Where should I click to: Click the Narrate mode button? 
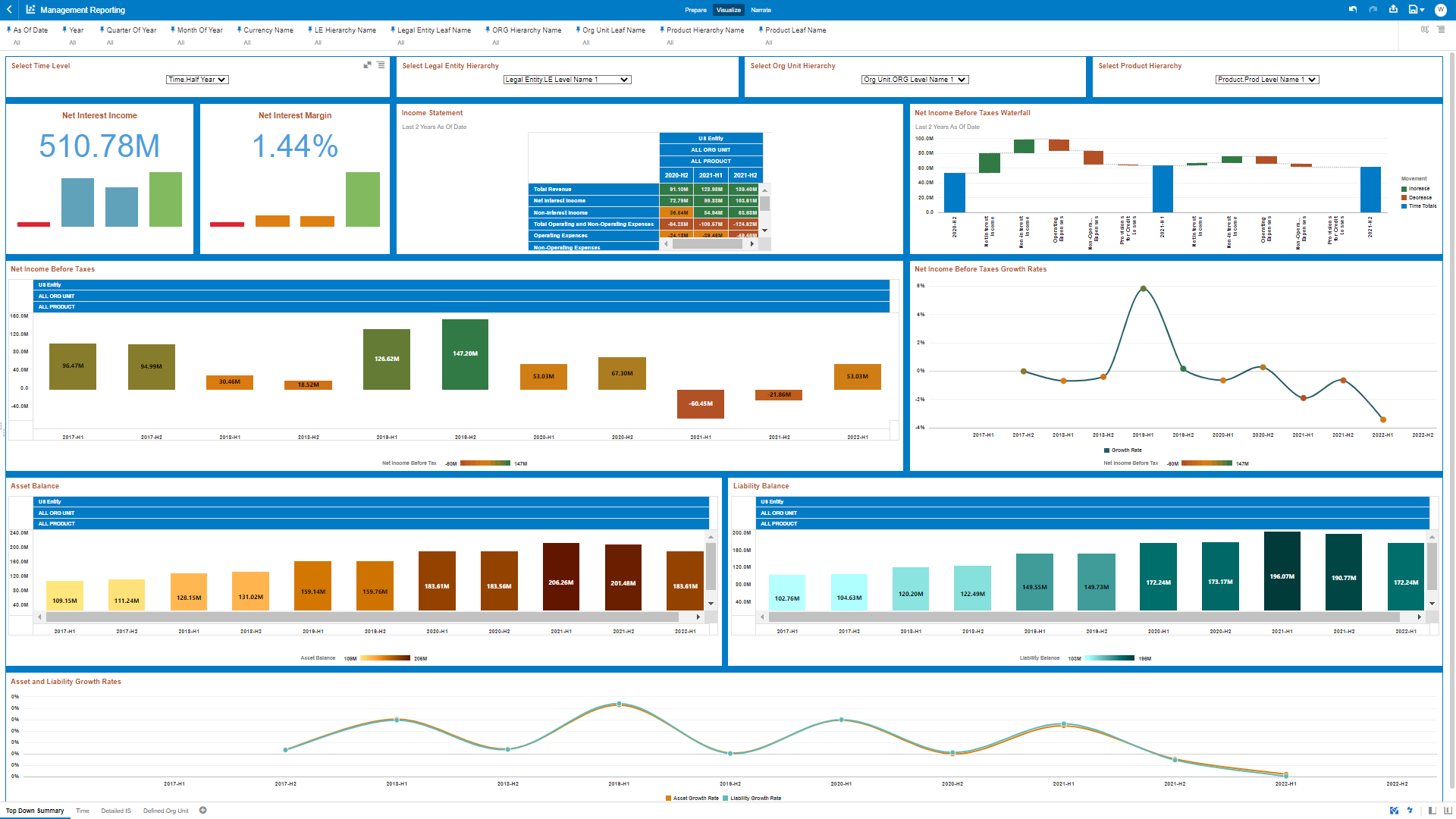761,10
